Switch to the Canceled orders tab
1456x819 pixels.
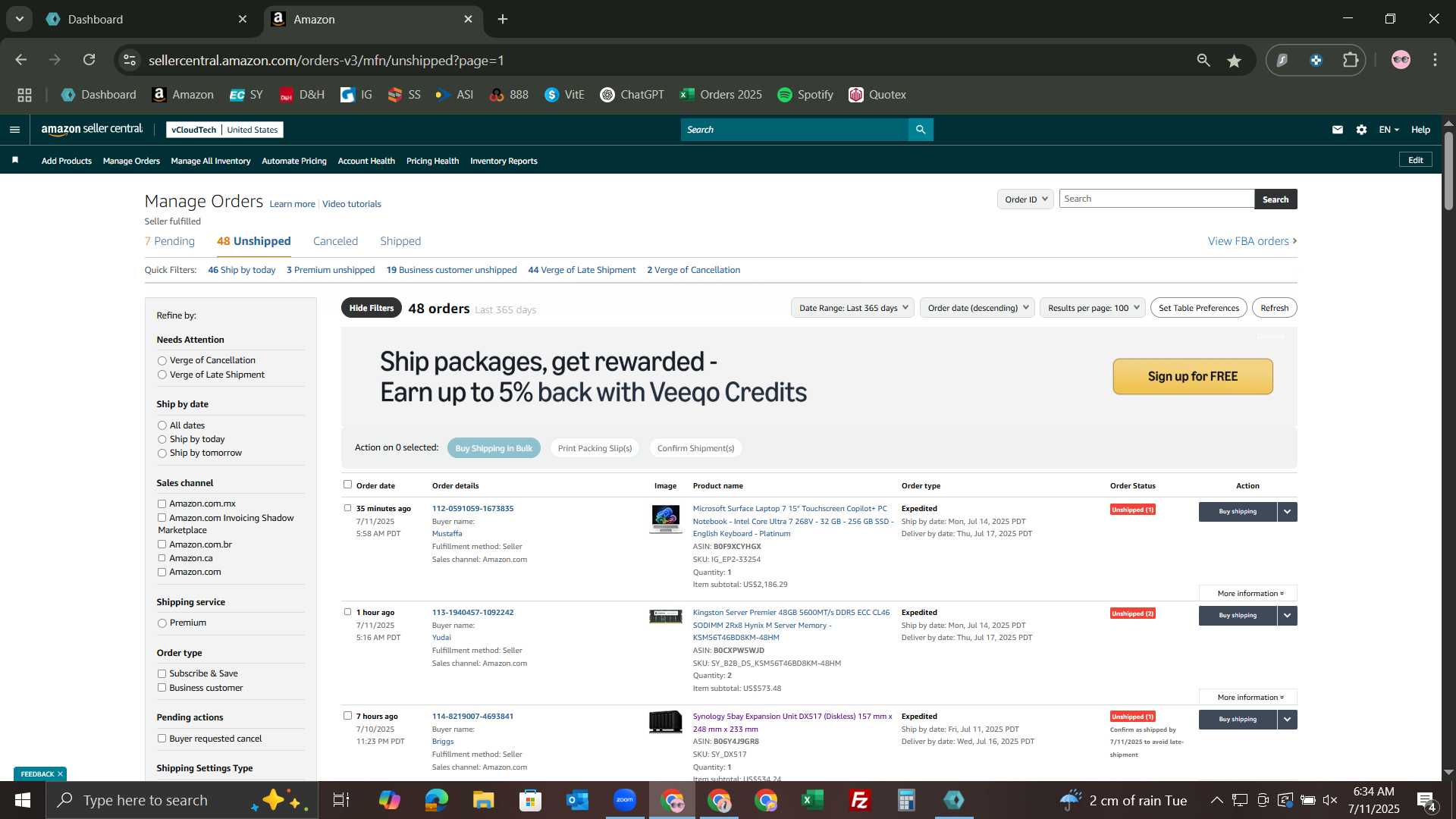pos(335,241)
